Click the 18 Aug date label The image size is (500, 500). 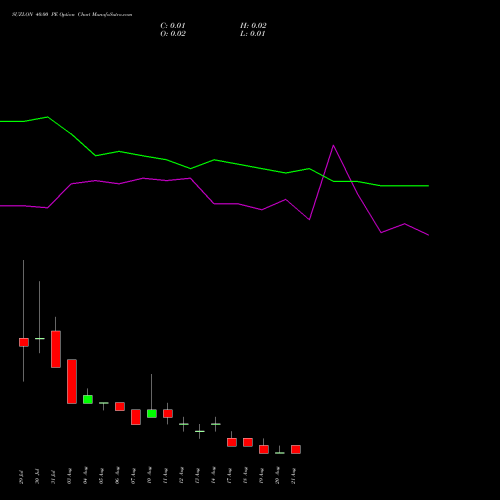coord(246,476)
